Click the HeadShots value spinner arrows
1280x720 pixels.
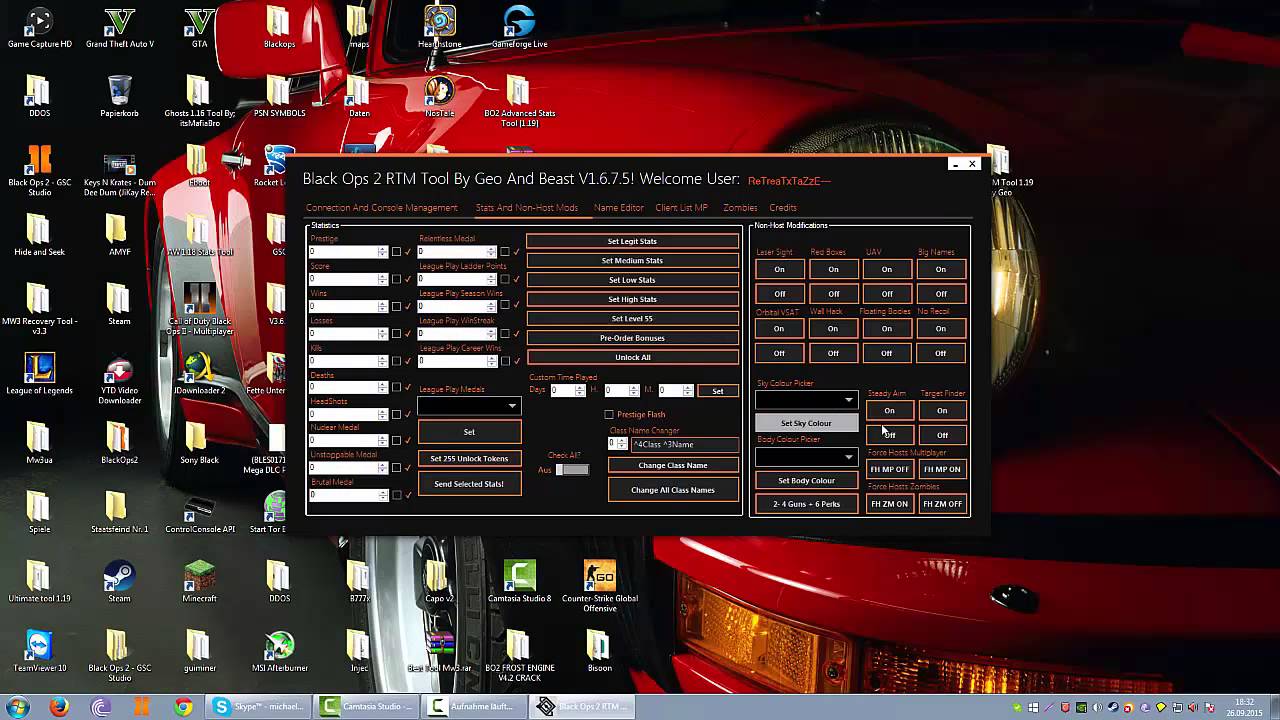coord(382,414)
